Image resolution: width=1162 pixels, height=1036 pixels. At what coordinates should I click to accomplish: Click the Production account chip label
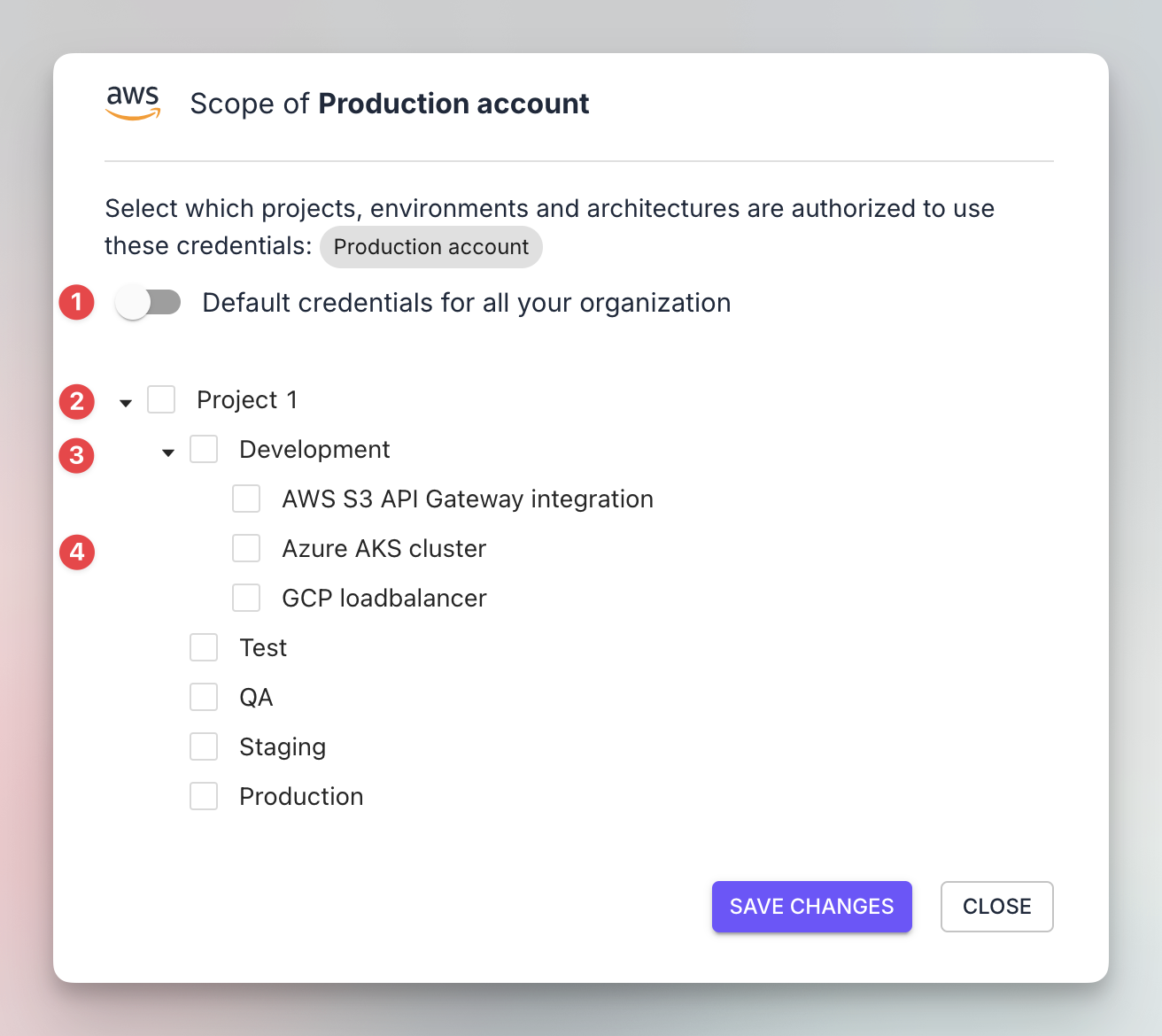pyautogui.click(x=431, y=247)
